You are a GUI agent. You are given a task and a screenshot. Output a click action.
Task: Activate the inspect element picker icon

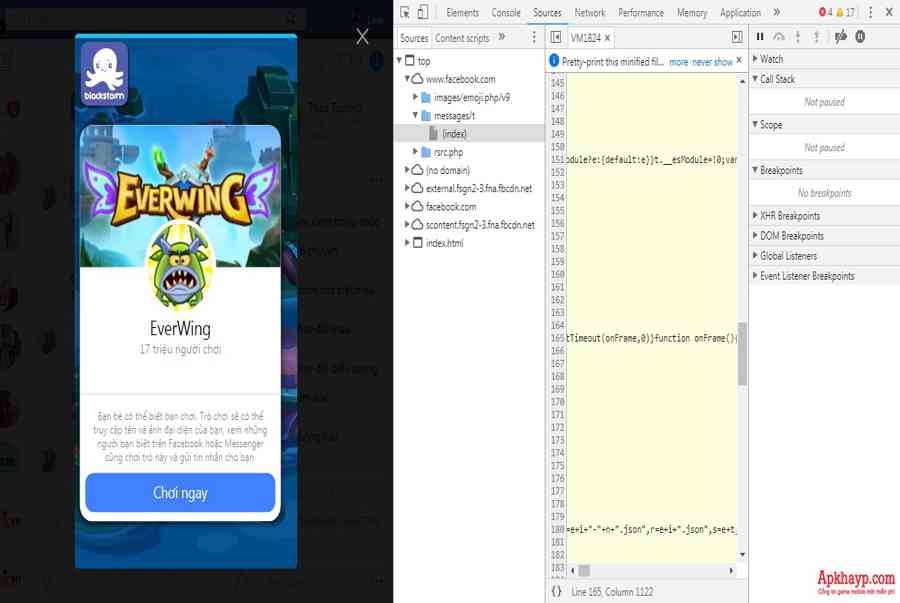(405, 12)
